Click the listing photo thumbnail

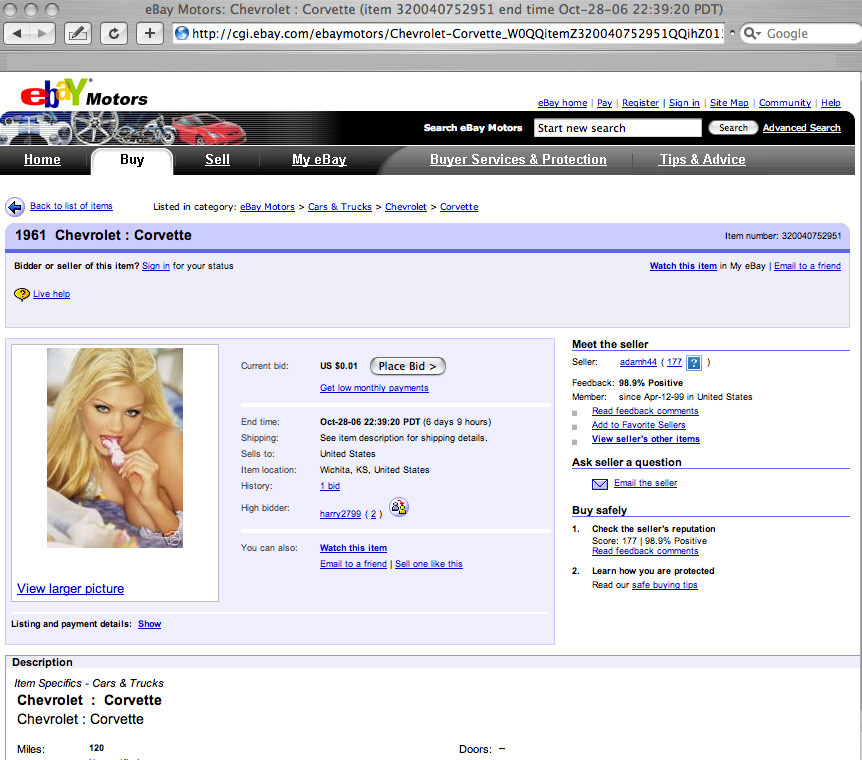point(115,448)
